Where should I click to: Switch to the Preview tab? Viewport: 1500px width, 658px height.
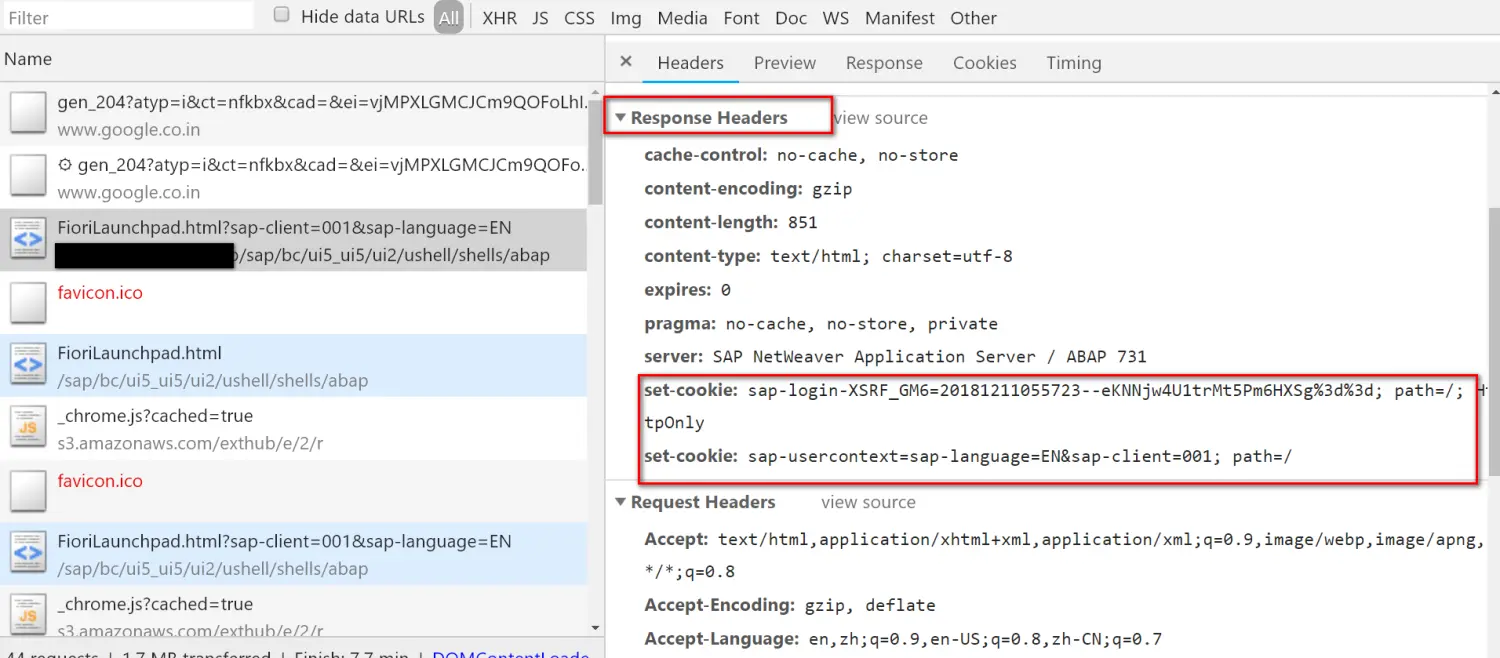coord(785,63)
